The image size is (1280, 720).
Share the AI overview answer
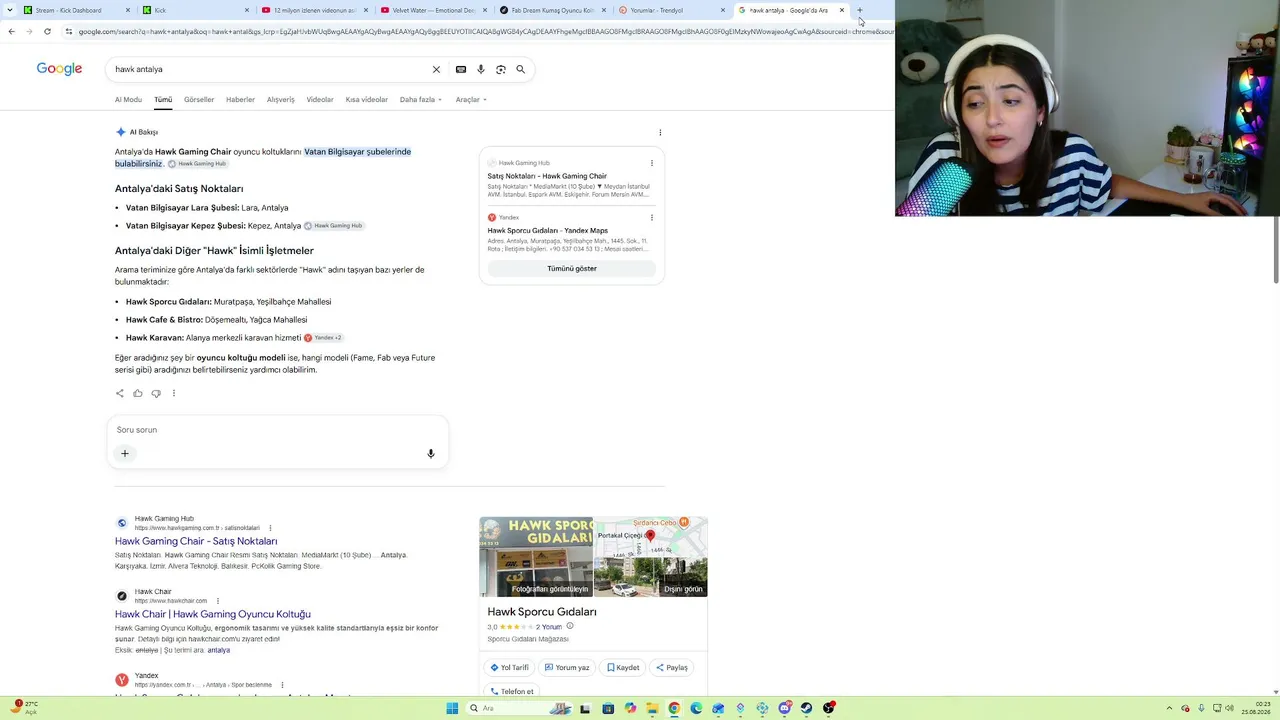(120, 393)
